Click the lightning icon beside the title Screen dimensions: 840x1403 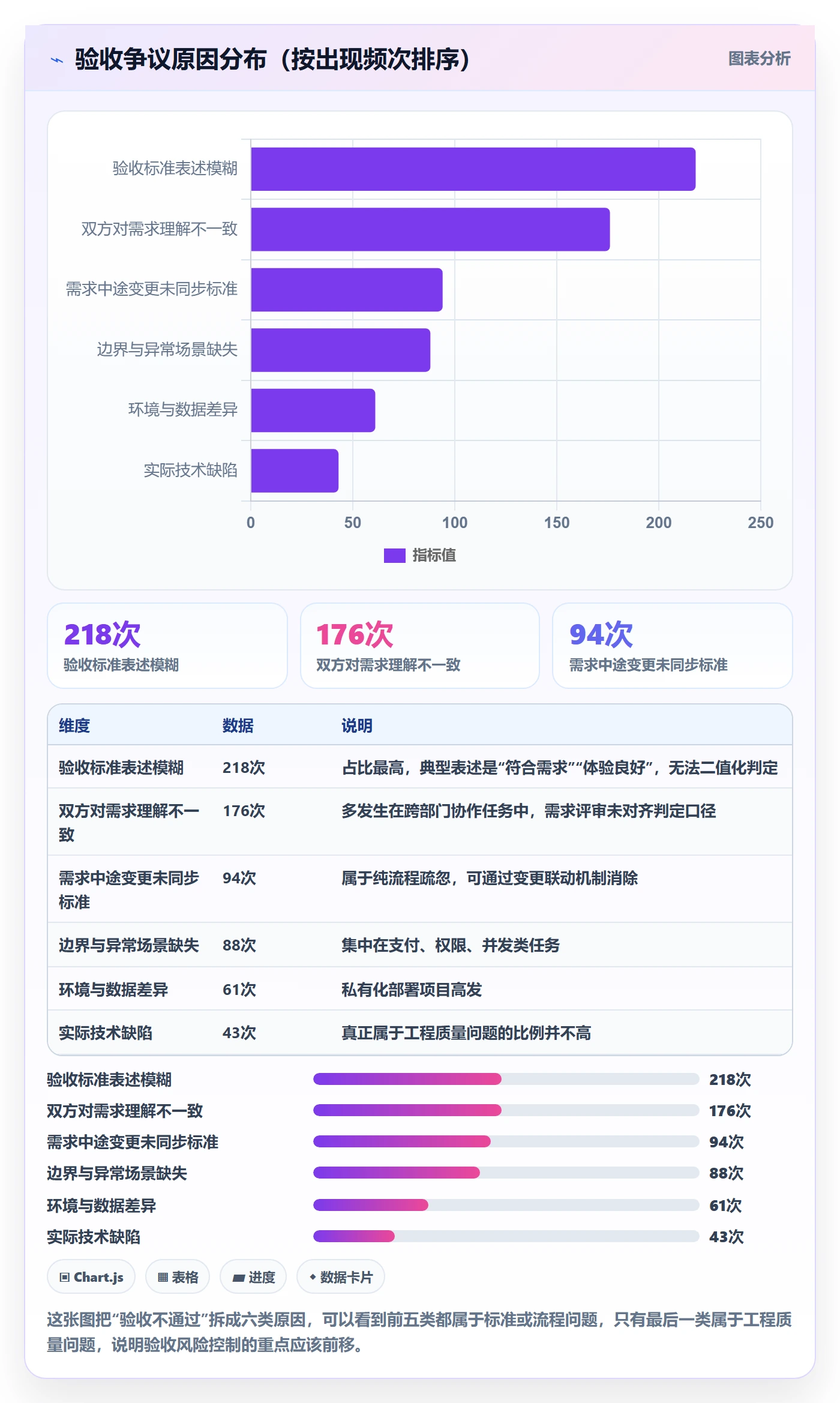(x=57, y=60)
